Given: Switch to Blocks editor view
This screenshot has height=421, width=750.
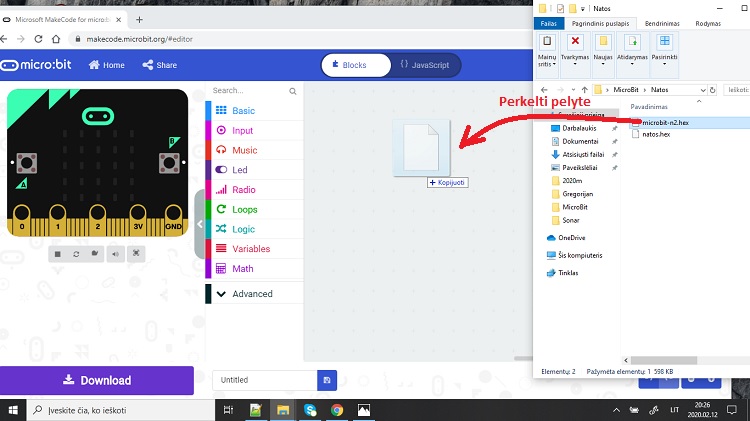Looking at the screenshot, I should point(355,65).
